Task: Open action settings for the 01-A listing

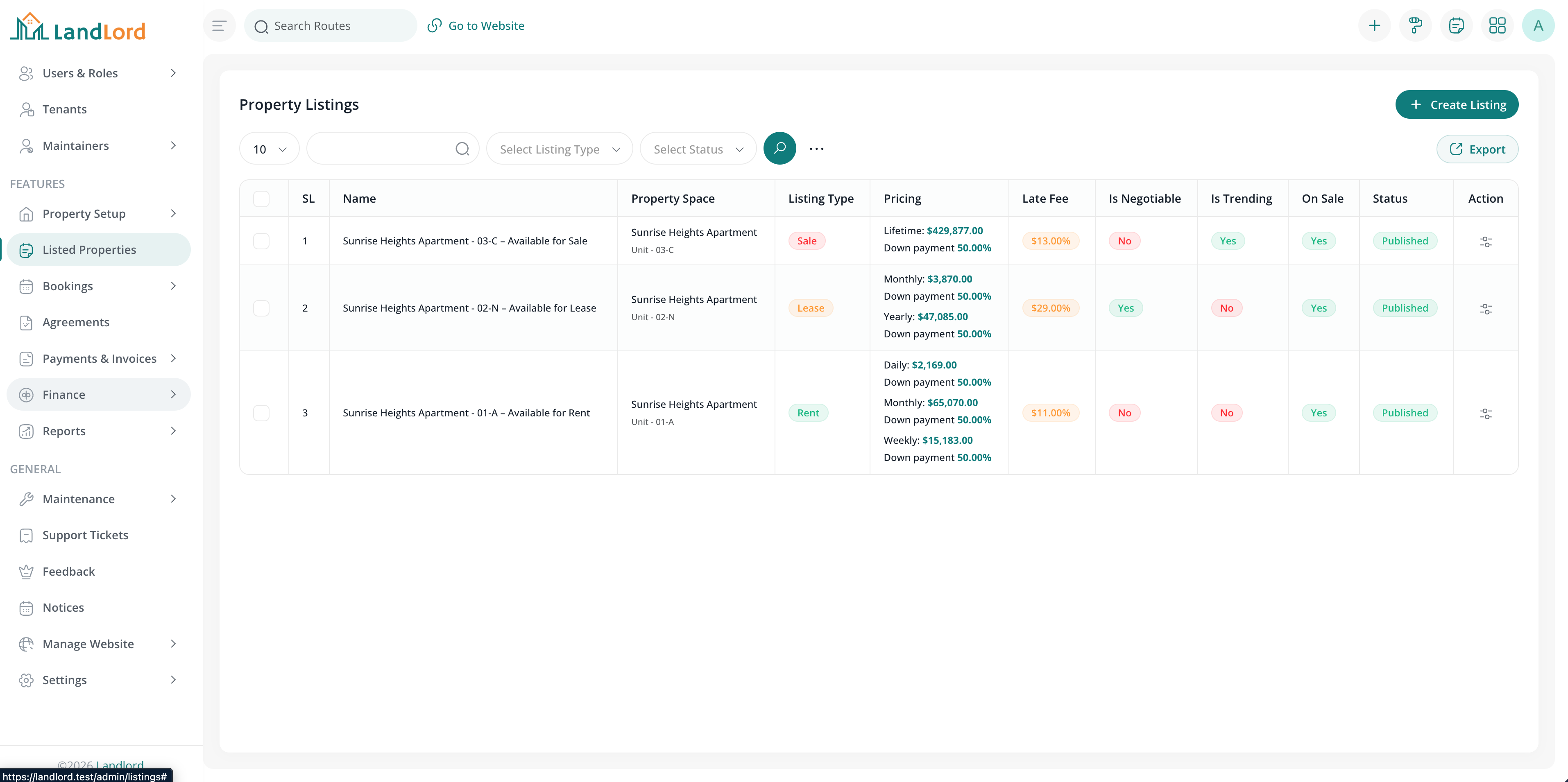Action: 1485,413
